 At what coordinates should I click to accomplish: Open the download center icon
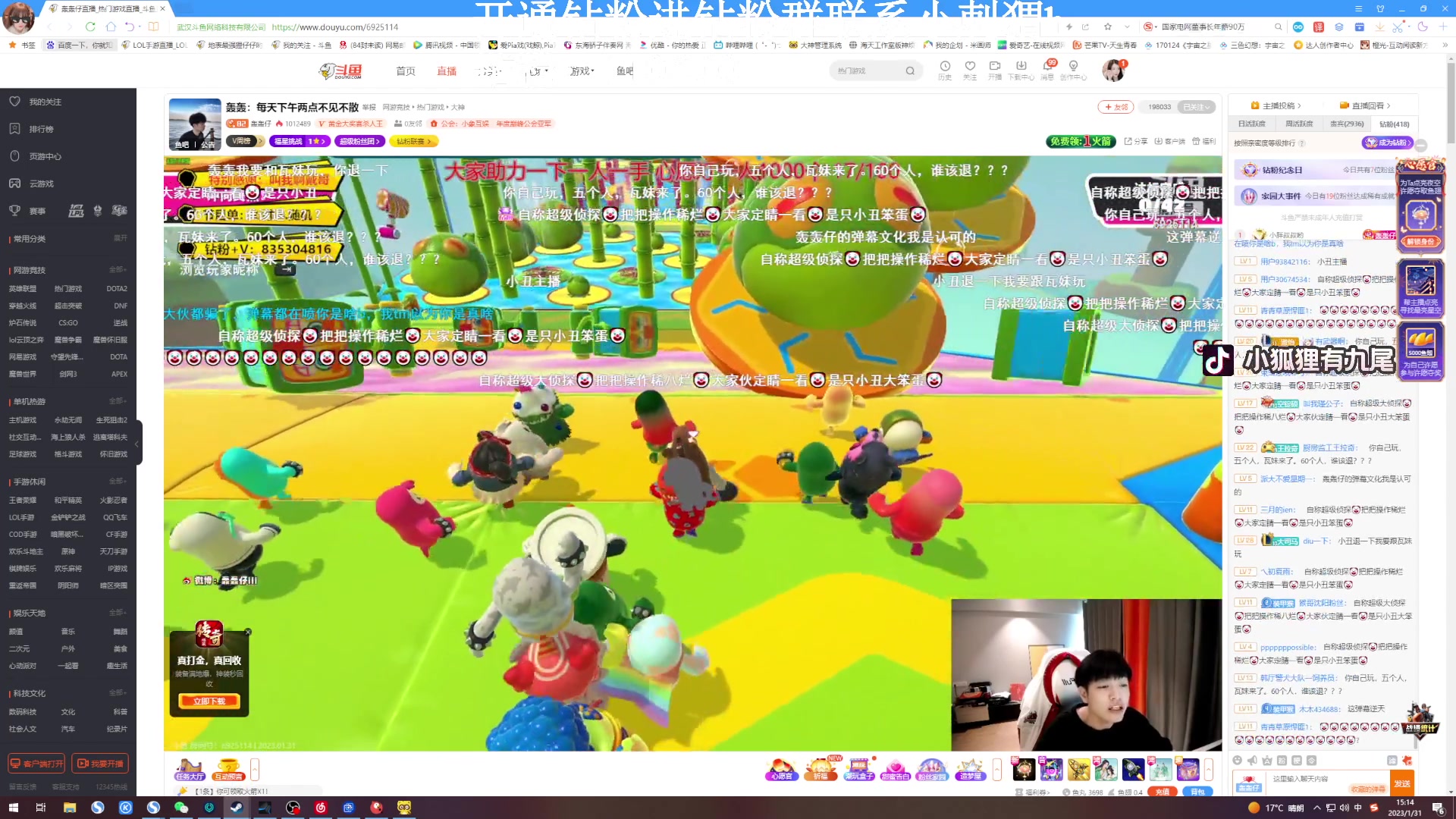pos(1021,69)
